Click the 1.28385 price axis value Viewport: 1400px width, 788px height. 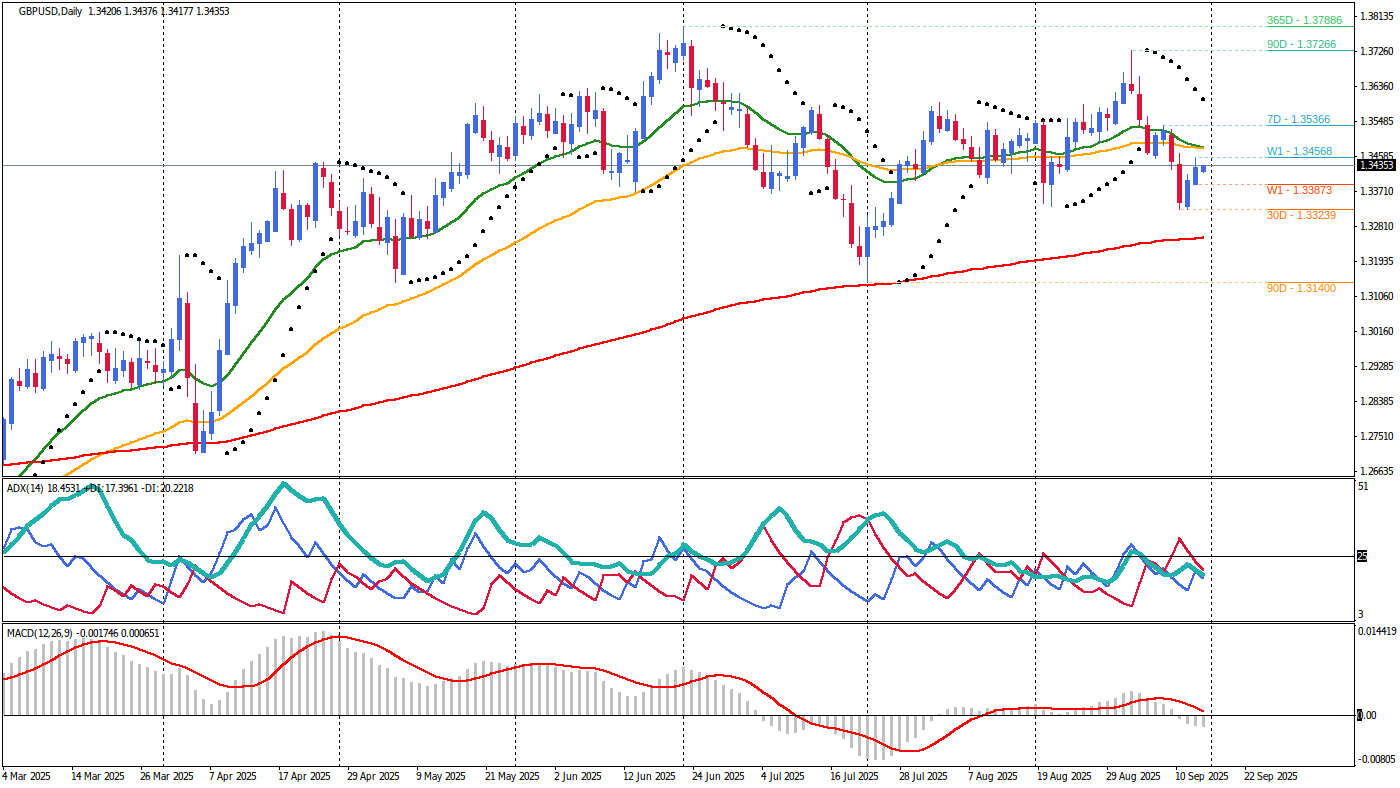click(1377, 401)
